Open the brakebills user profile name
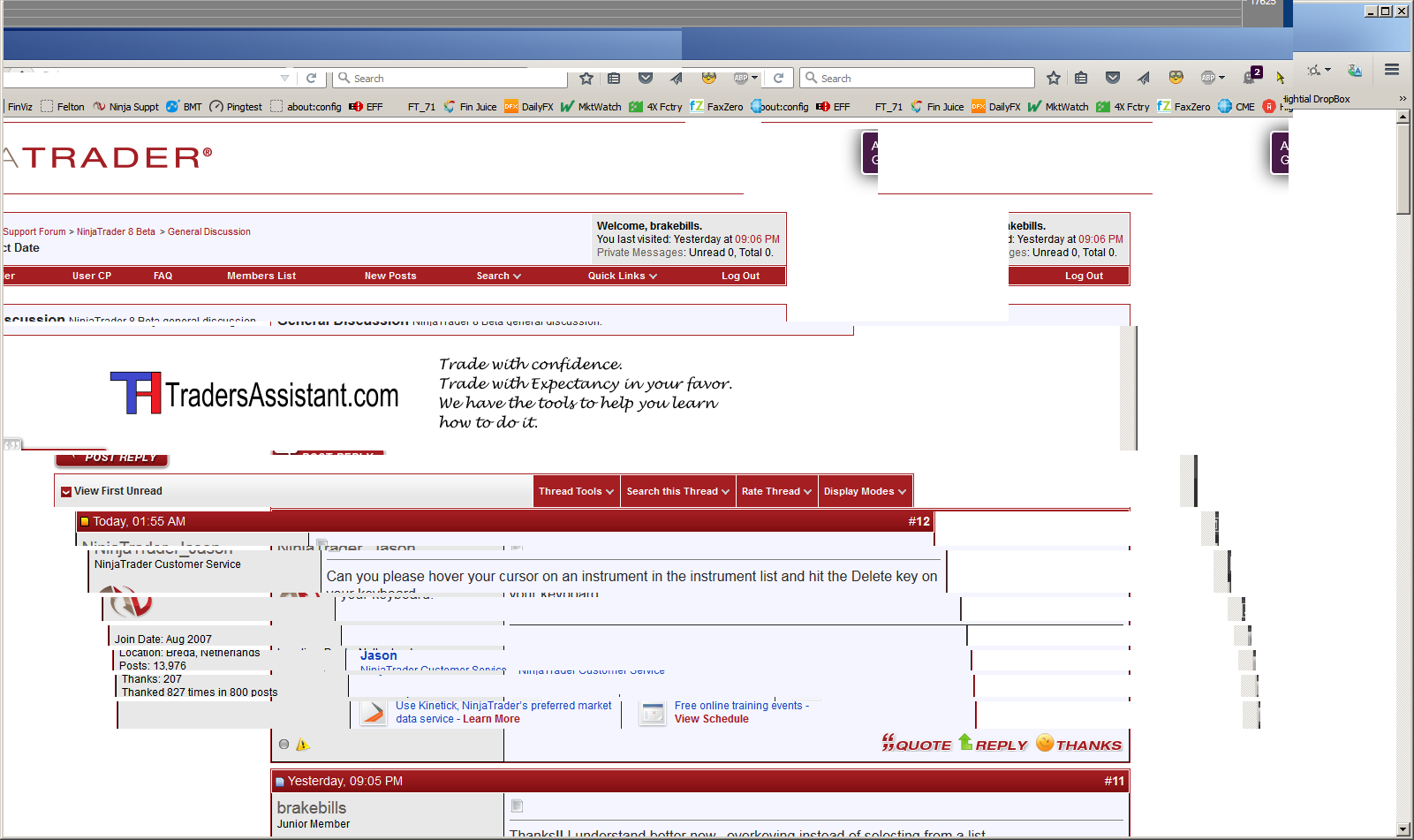1414x840 pixels. 312,807
